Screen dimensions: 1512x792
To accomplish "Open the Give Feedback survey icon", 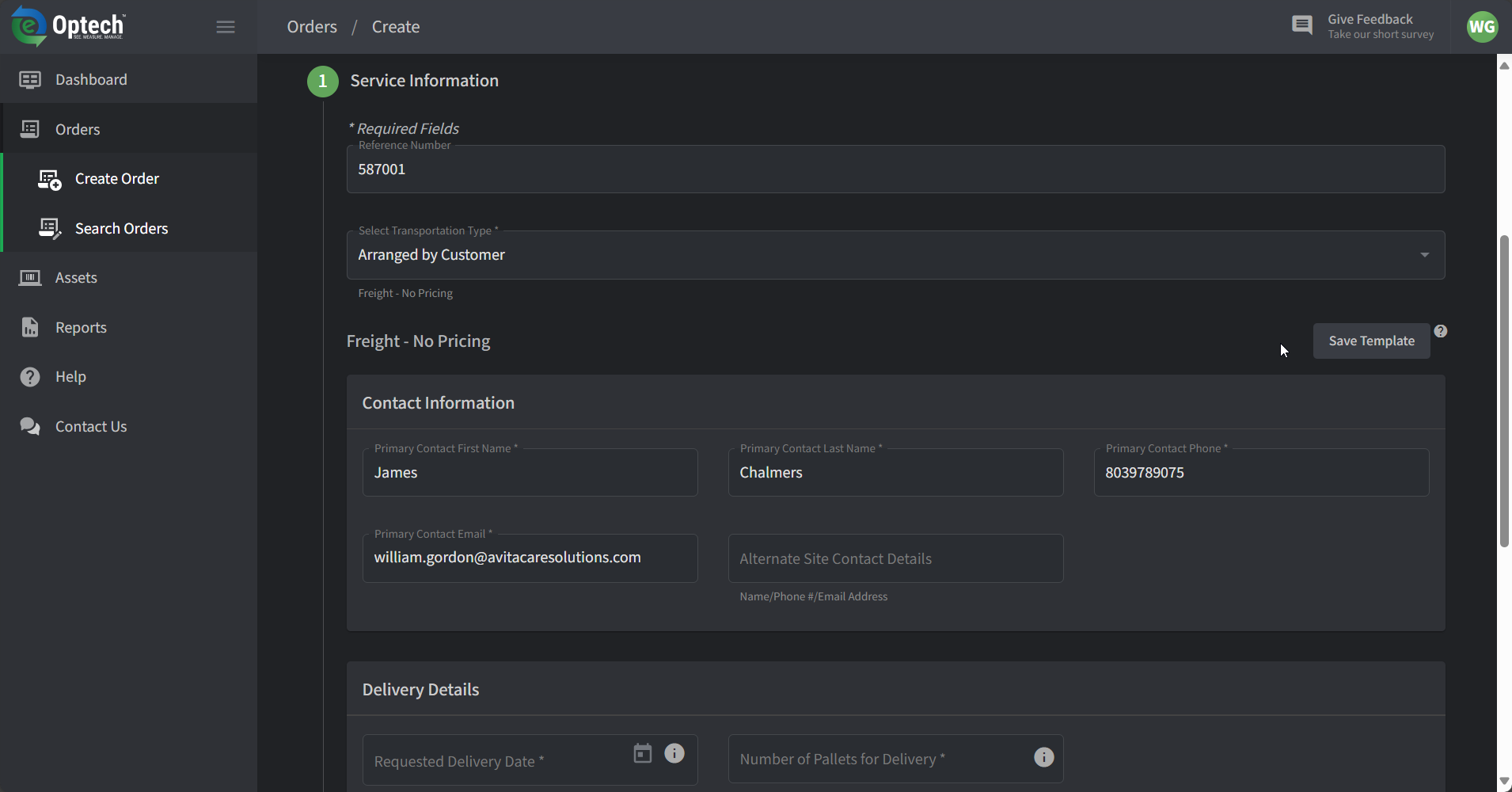I will (1301, 25).
